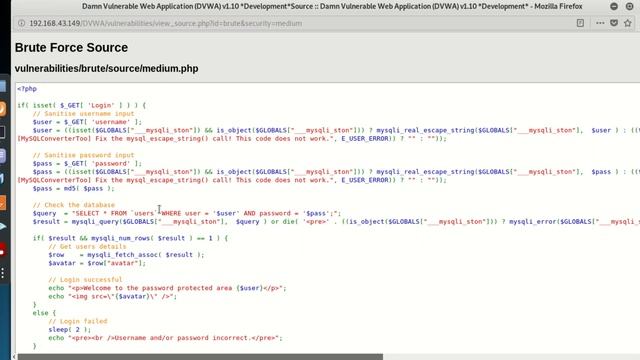Click the maximize button in the title bar

[629, 6]
